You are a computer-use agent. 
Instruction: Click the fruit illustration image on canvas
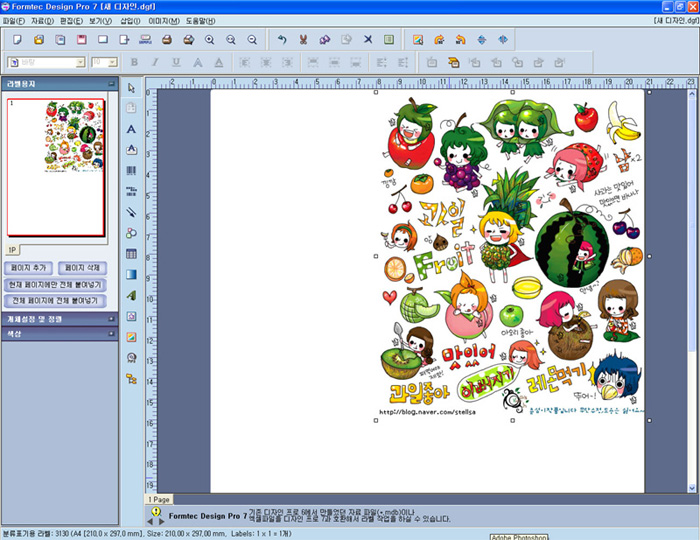click(x=512, y=256)
